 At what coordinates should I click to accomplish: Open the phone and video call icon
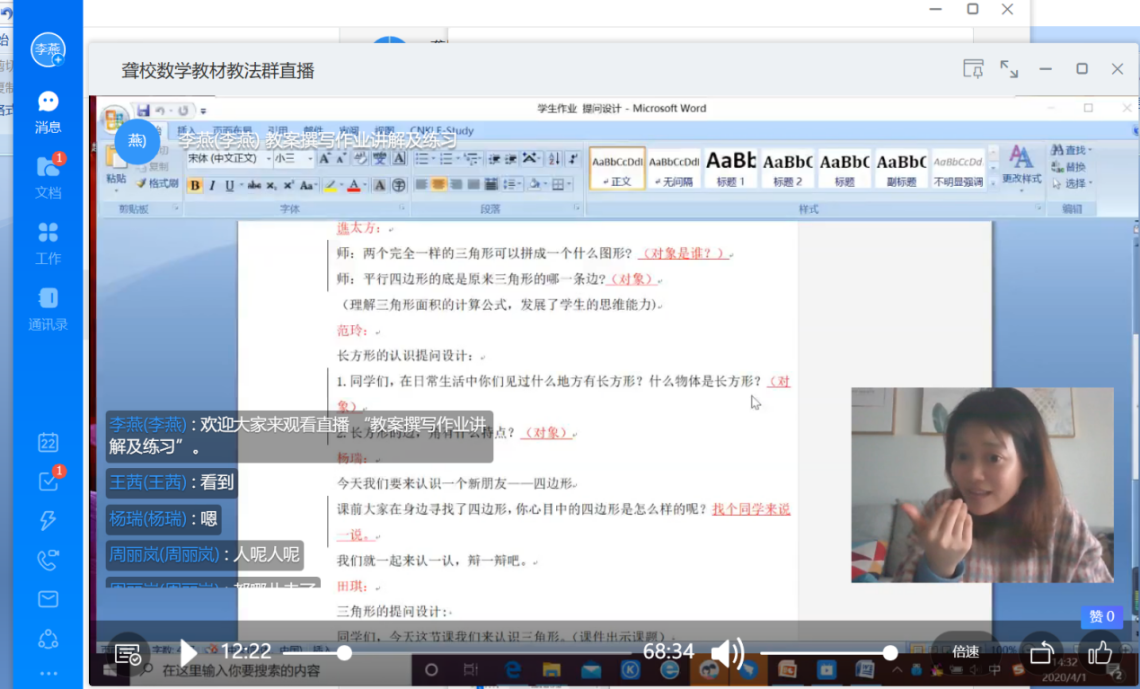click(x=47, y=560)
